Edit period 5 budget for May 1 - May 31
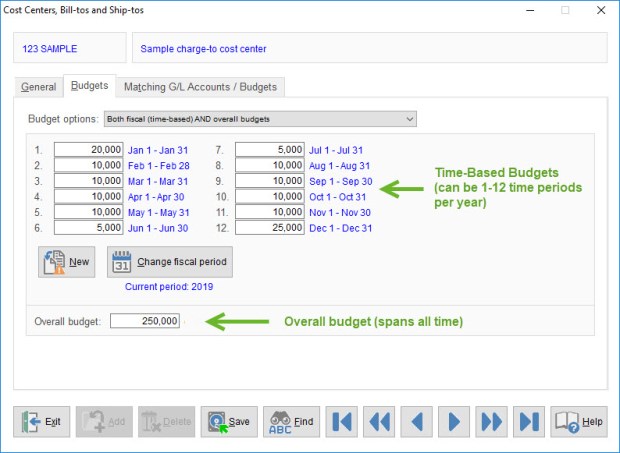Viewport: 620px width, 453px height. point(89,212)
